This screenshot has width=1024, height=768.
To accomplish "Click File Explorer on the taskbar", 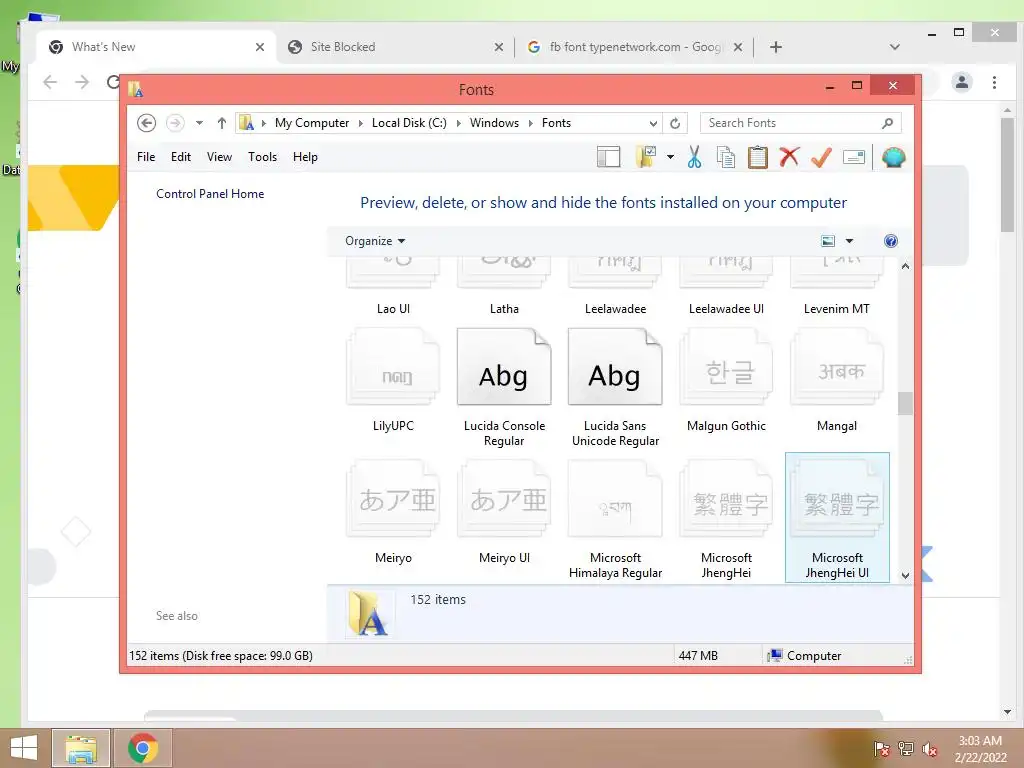I will click(81, 748).
